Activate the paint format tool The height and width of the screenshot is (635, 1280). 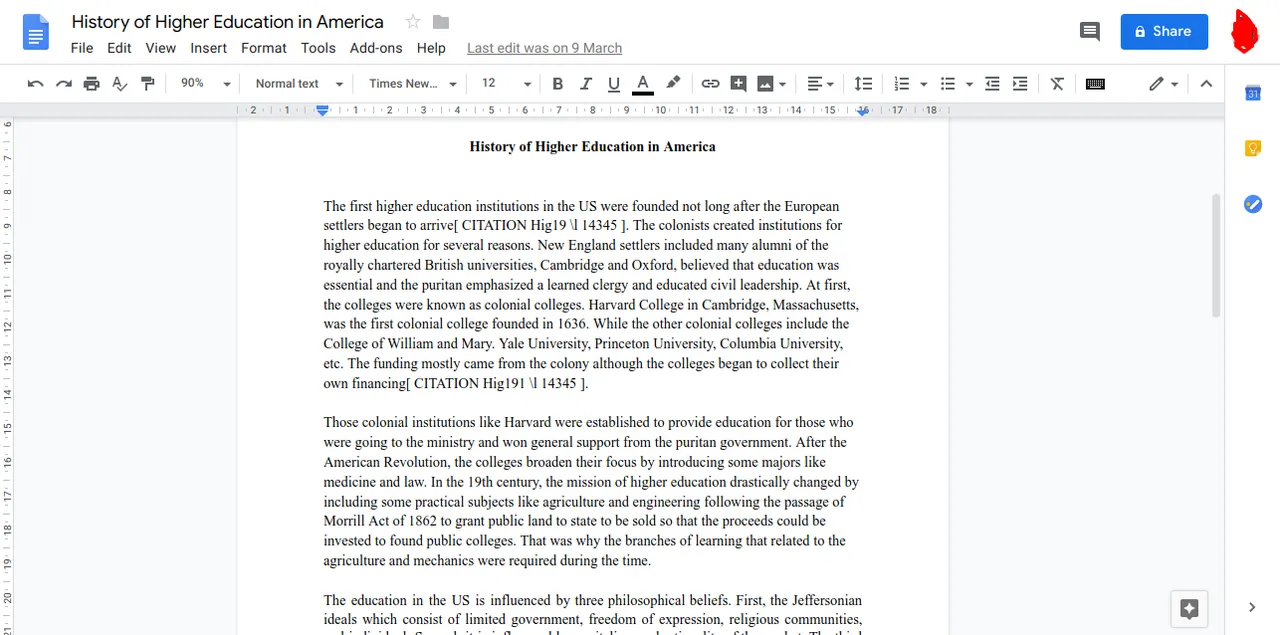coord(148,84)
